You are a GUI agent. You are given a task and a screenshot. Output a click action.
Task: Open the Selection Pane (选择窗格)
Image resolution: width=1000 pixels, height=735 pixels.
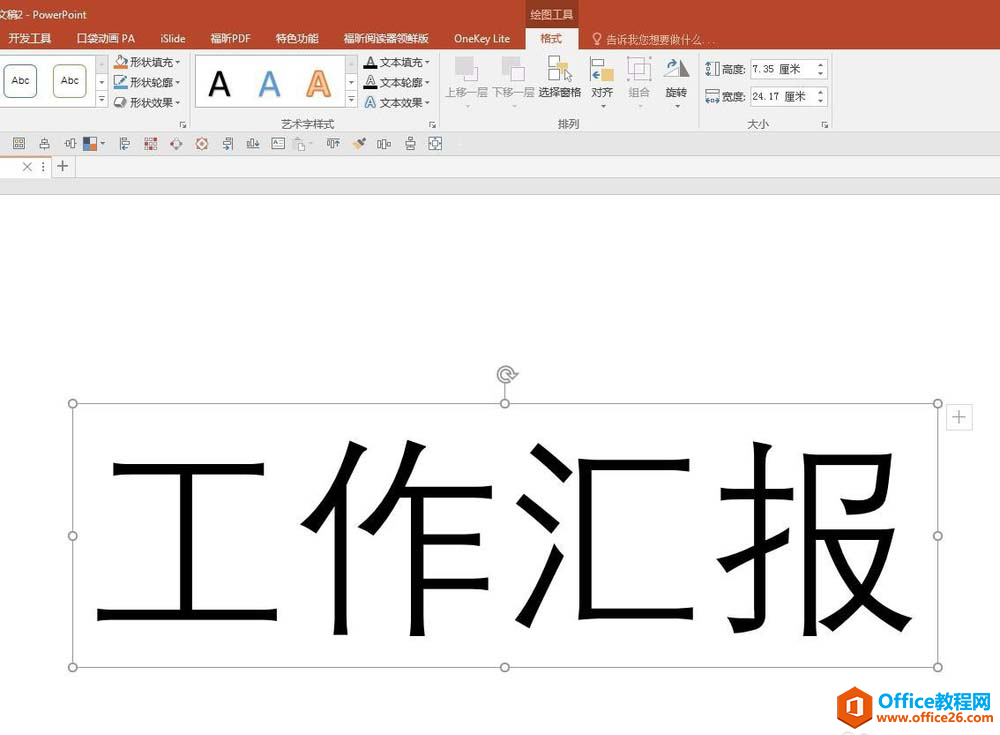click(x=559, y=78)
